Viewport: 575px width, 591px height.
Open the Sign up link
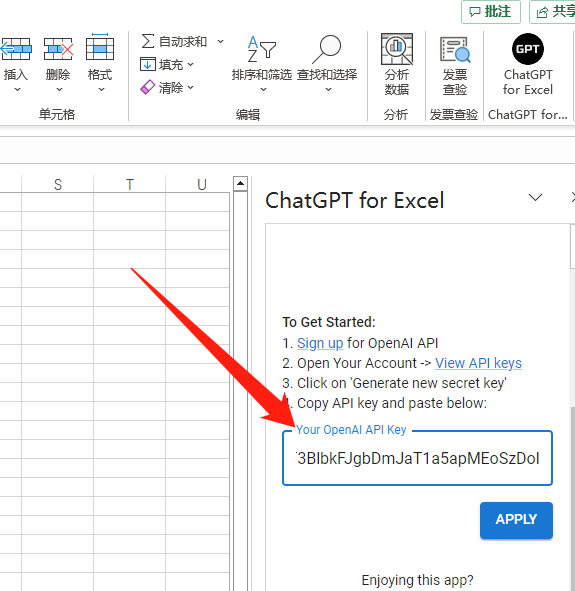(x=320, y=343)
